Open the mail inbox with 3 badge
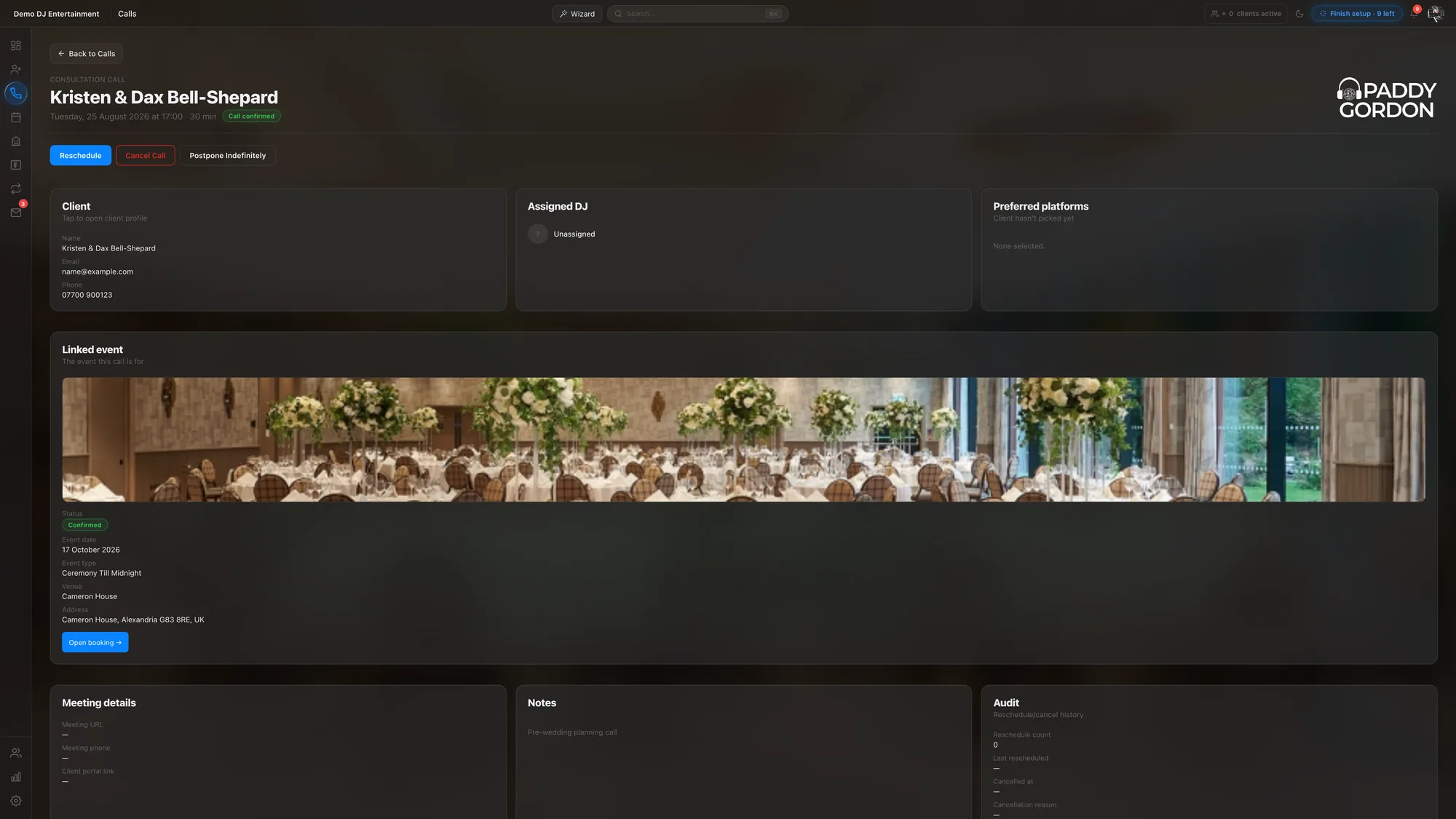The image size is (1456, 819). (16, 213)
